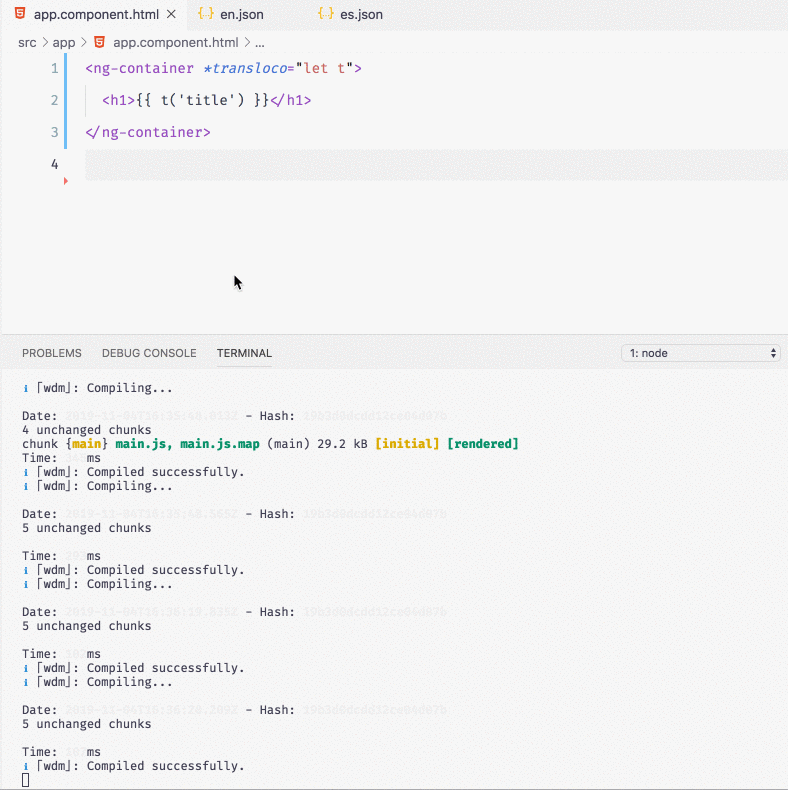Open the PROBLEMS panel tab
Screen dimensions: 788x790
click(52, 353)
